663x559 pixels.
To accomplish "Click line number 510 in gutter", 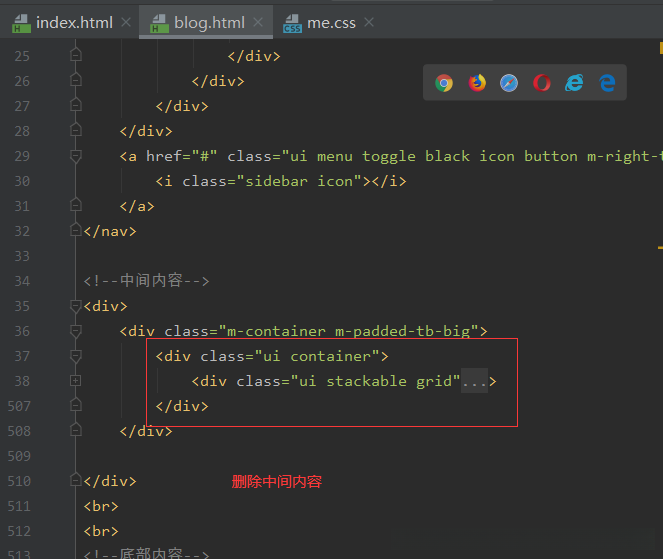I will (x=19, y=481).
